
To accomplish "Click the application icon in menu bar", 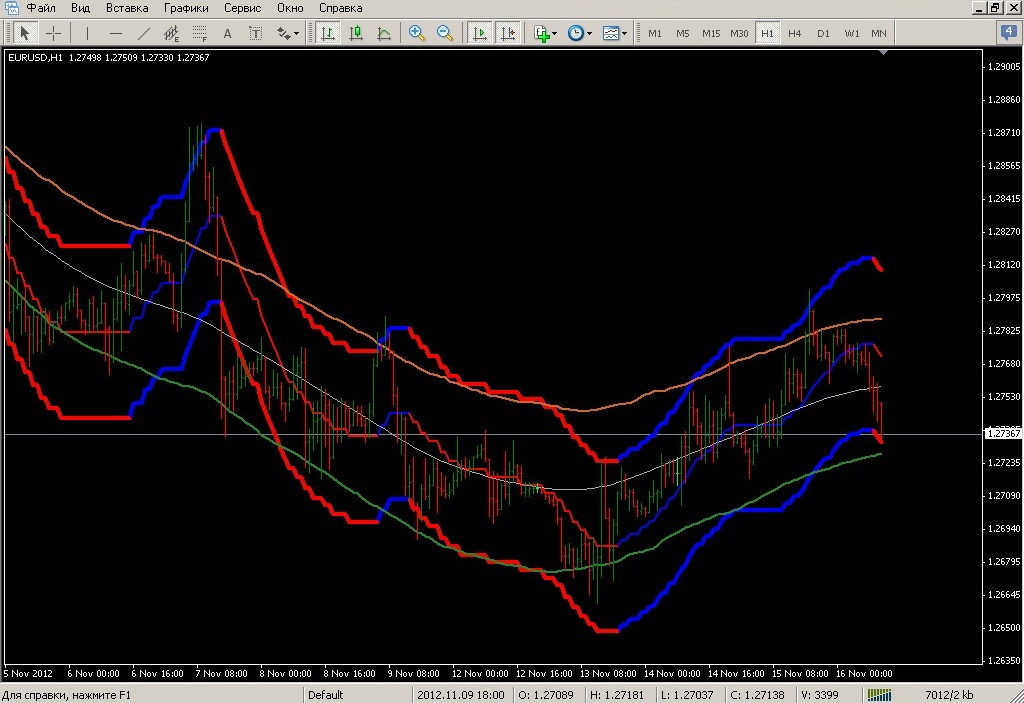I will click(x=11, y=8).
